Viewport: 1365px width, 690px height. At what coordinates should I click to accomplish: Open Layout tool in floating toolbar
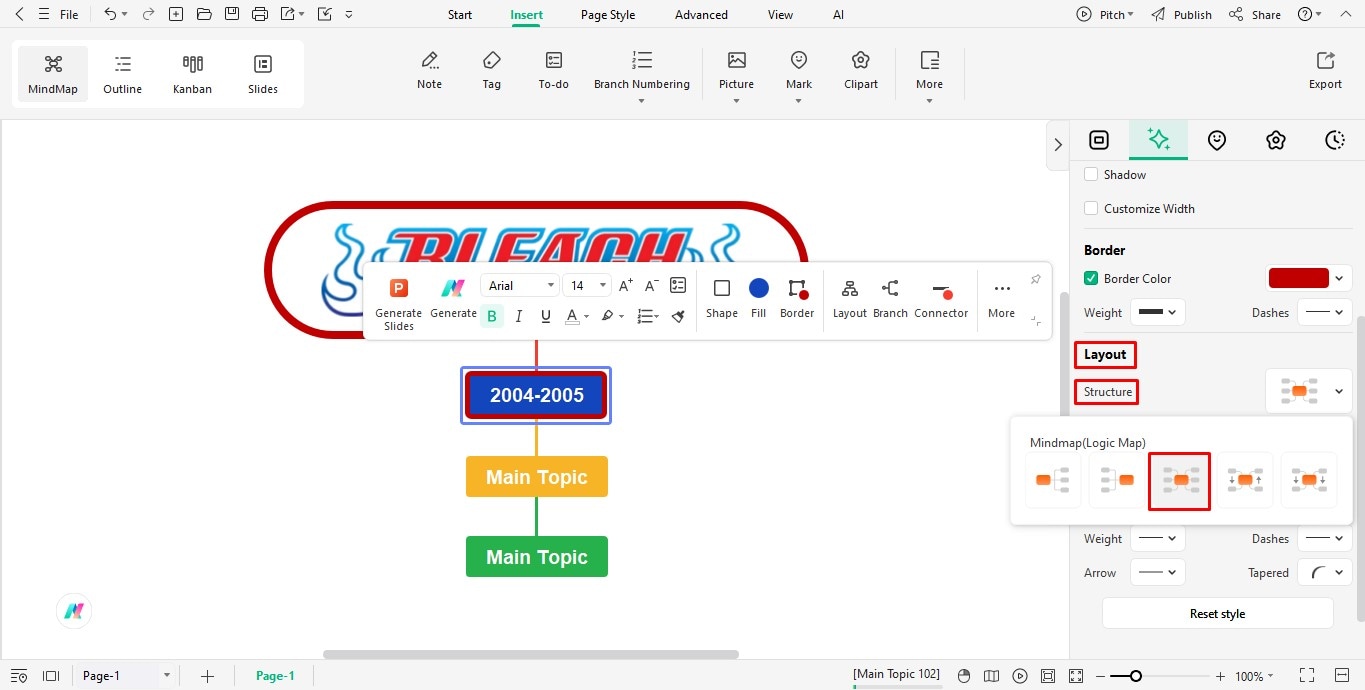pyautogui.click(x=850, y=298)
